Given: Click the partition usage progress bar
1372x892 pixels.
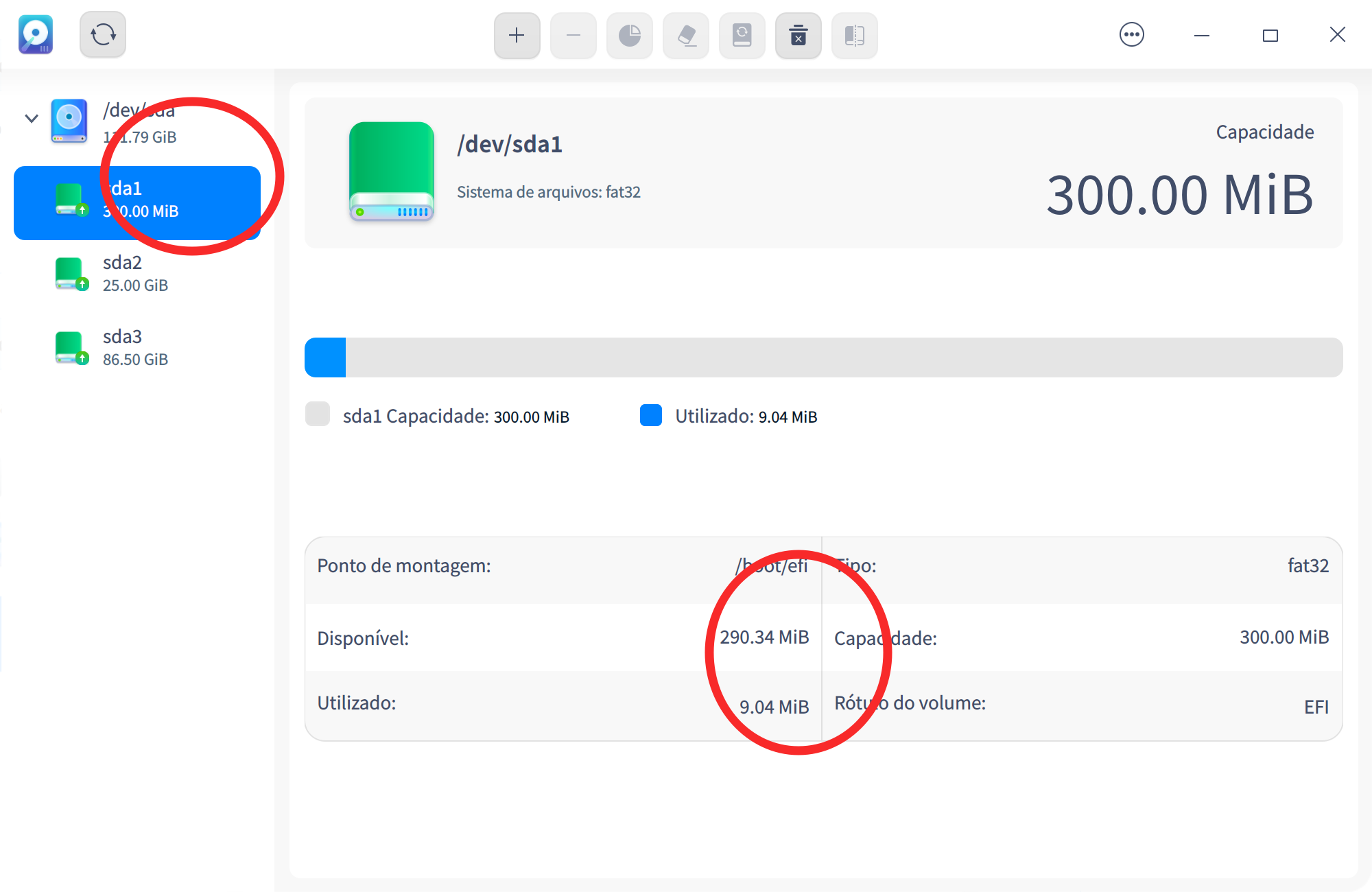Looking at the screenshot, I should [823, 356].
